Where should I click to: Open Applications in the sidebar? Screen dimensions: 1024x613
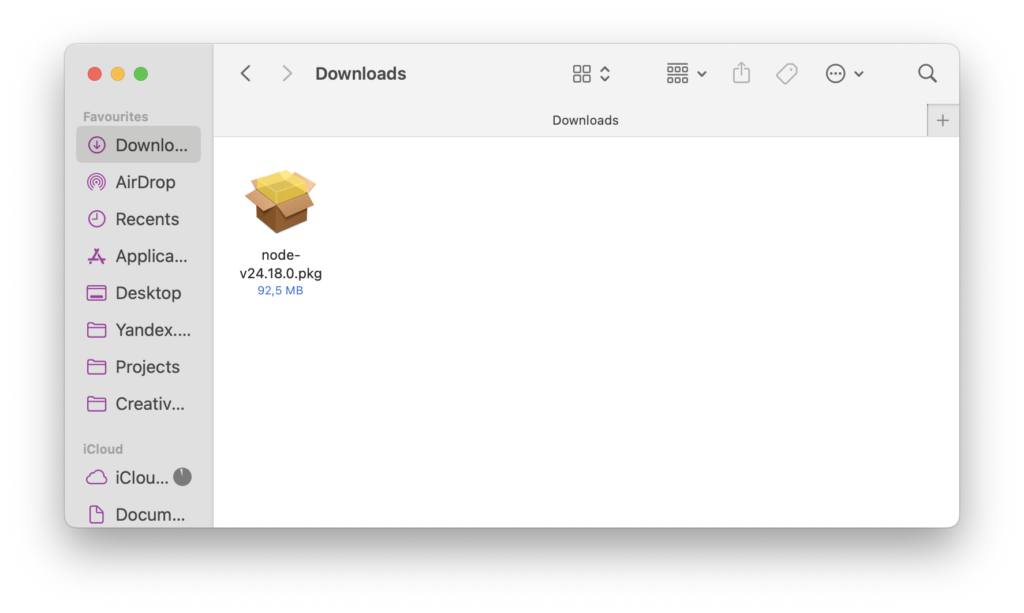[138, 256]
